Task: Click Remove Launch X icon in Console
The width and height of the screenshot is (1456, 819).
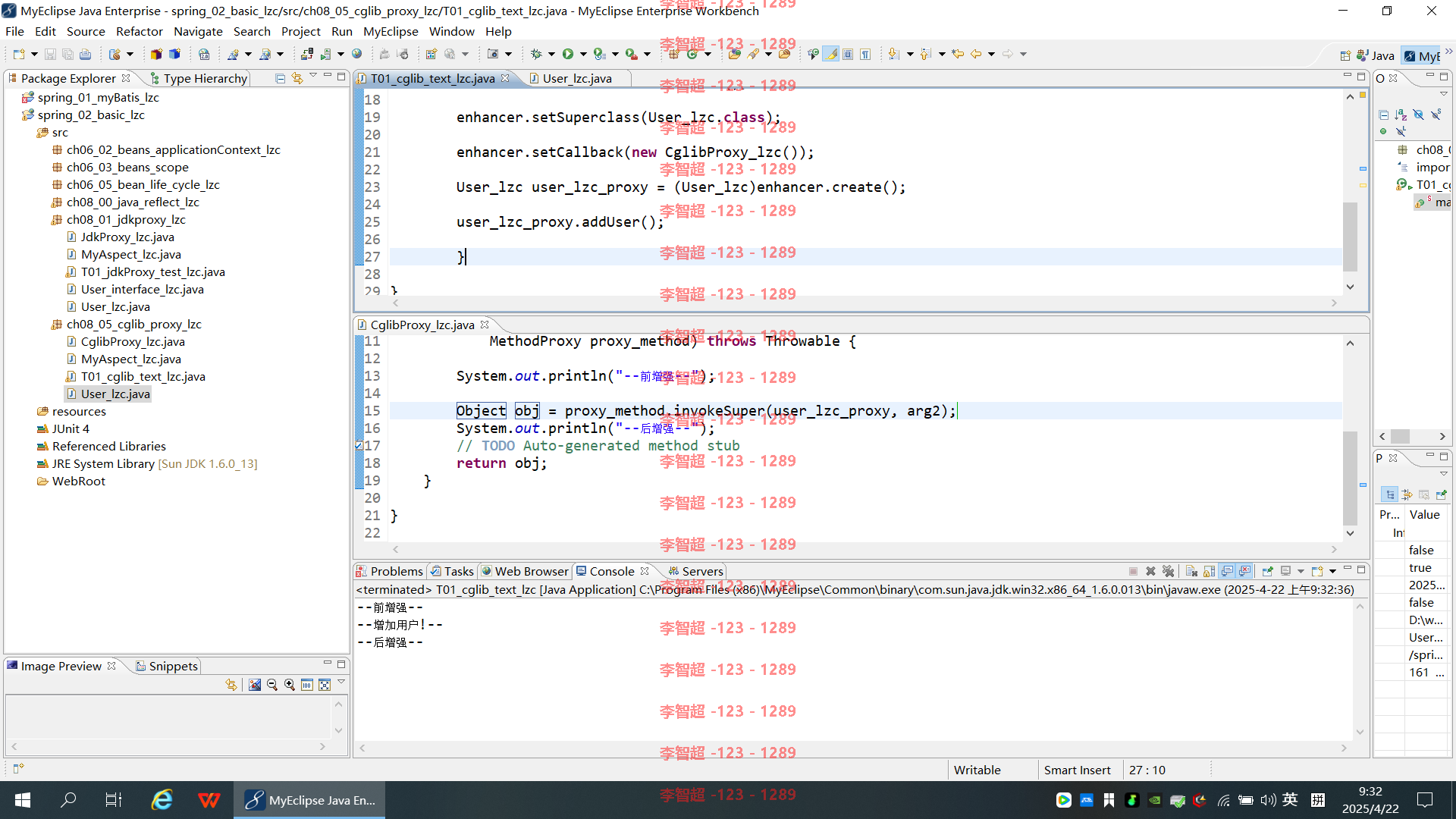Action: point(1150,571)
